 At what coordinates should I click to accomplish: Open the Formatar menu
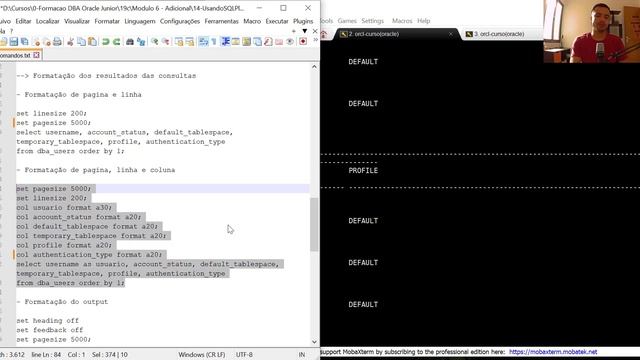[107, 21]
